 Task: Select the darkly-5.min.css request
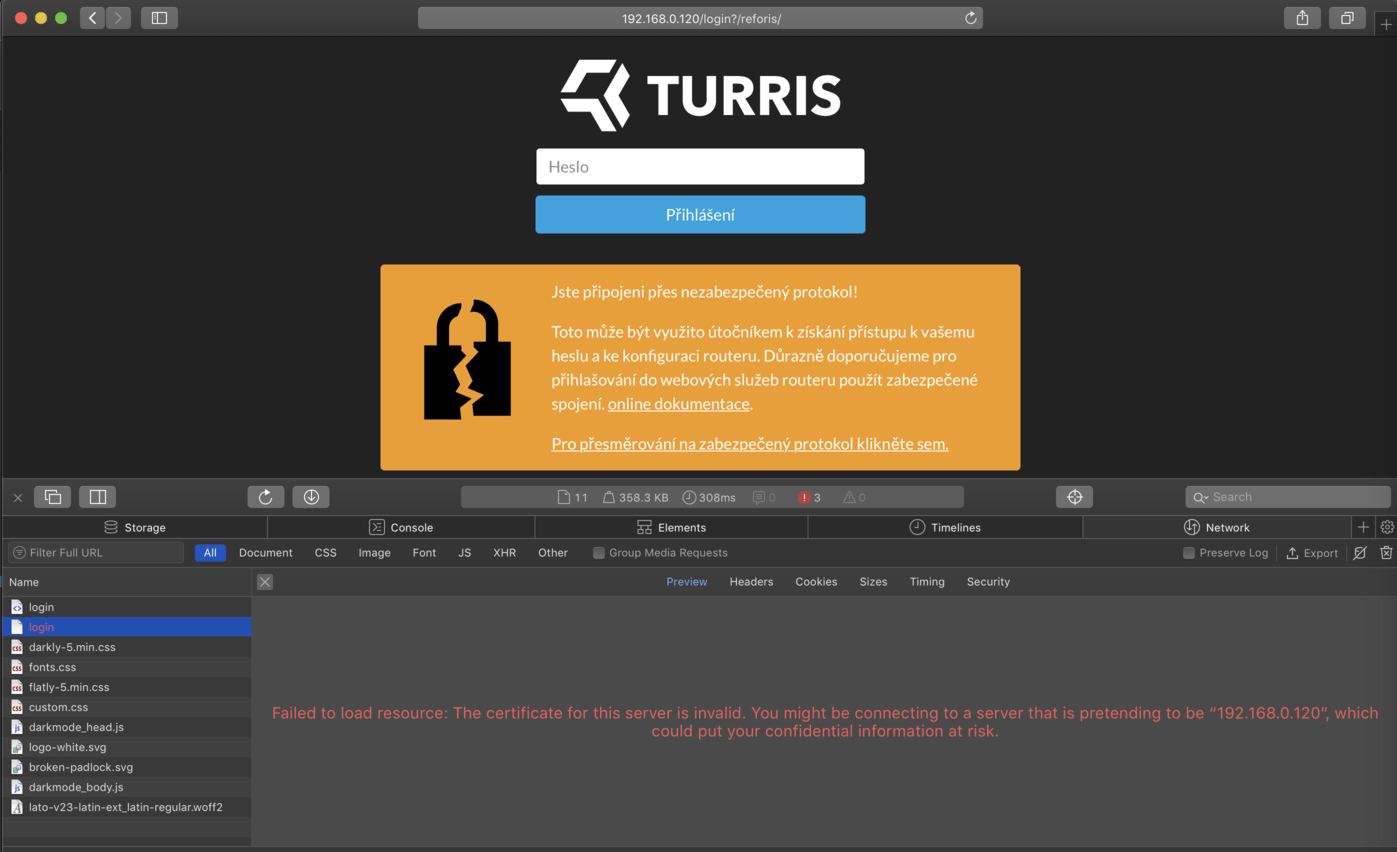click(x=127, y=647)
